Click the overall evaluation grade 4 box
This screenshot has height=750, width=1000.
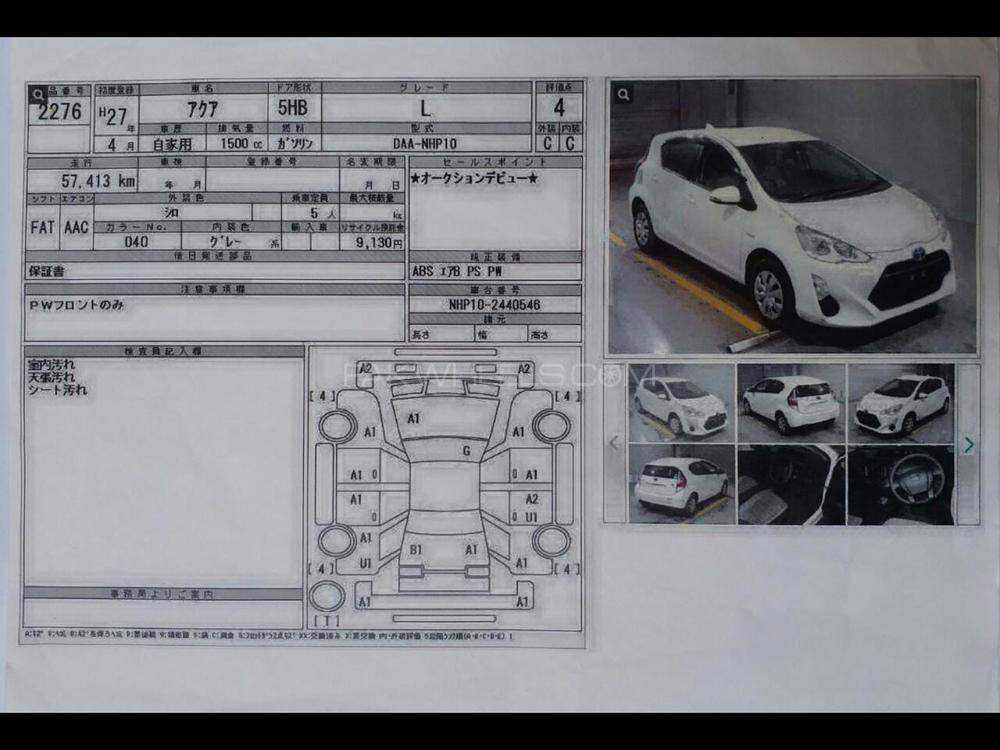click(x=559, y=108)
